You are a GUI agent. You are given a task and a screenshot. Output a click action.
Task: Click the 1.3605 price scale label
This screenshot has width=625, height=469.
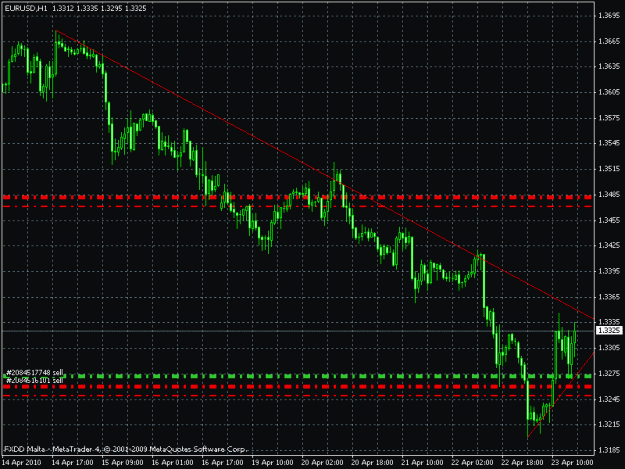609,92
